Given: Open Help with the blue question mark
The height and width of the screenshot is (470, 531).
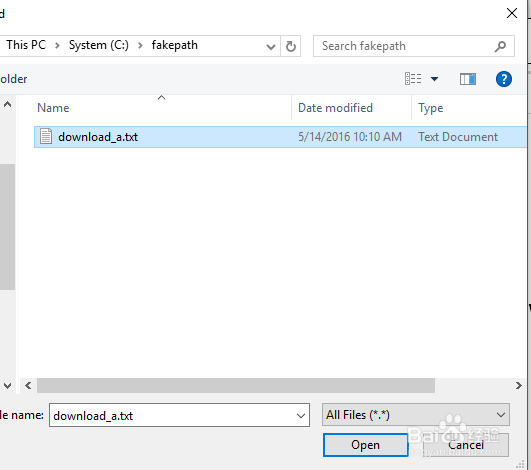Looking at the screenshot, I should click(x=504, y=79).
